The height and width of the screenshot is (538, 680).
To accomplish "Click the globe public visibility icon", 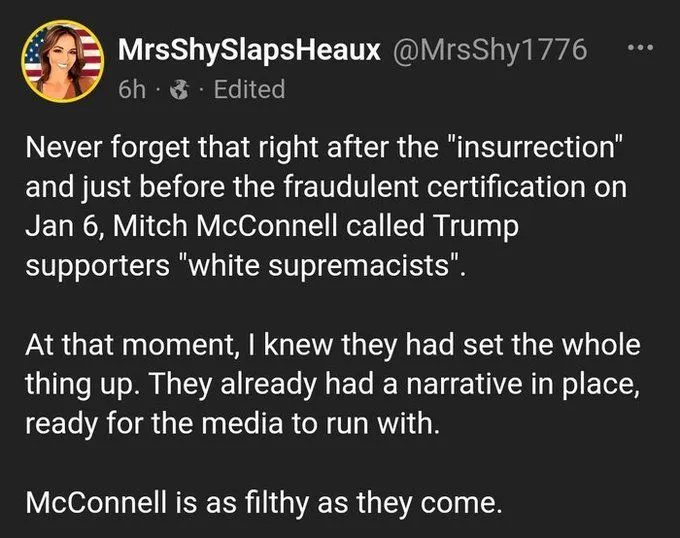I will click(181, 89).
